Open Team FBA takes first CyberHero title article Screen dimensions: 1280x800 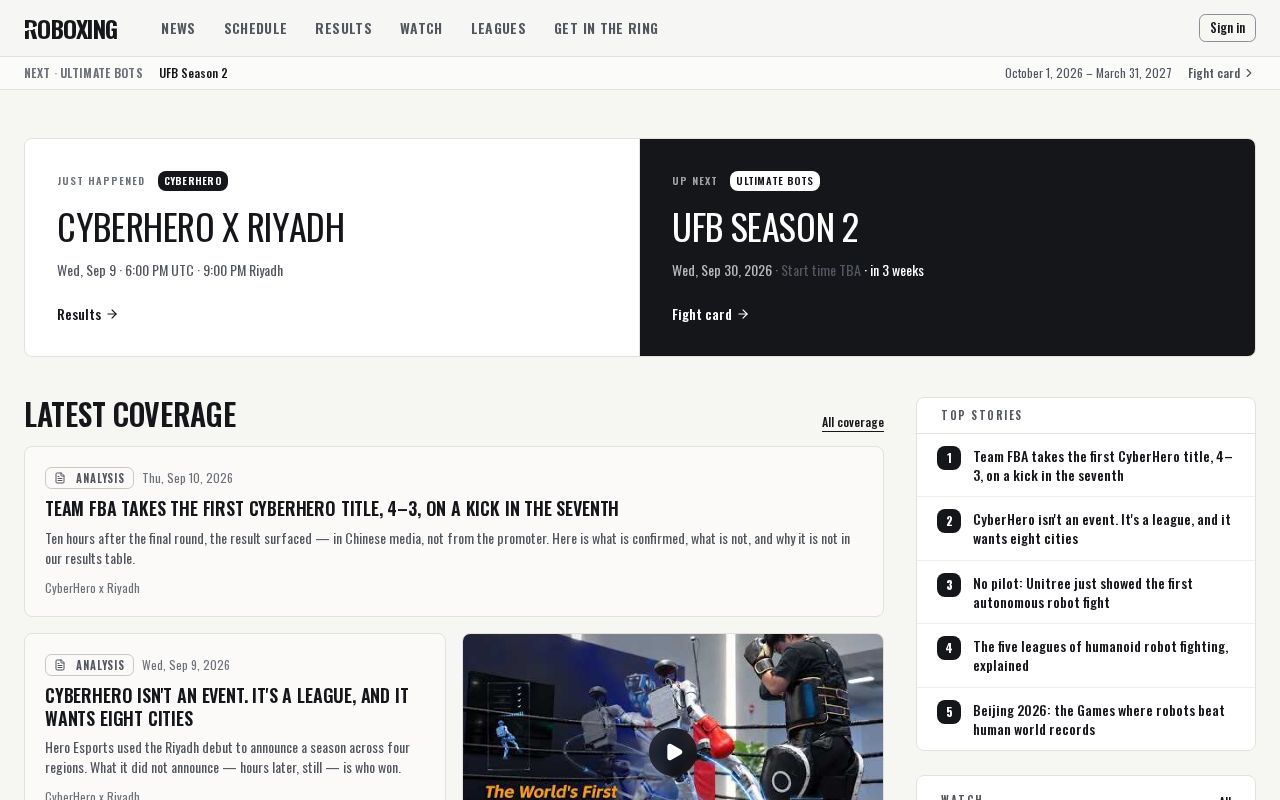pyautogui.click(x=332, y=508)
